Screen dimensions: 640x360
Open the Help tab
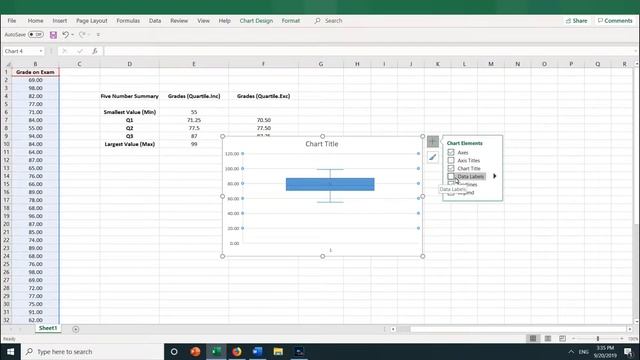click(224, 20)
